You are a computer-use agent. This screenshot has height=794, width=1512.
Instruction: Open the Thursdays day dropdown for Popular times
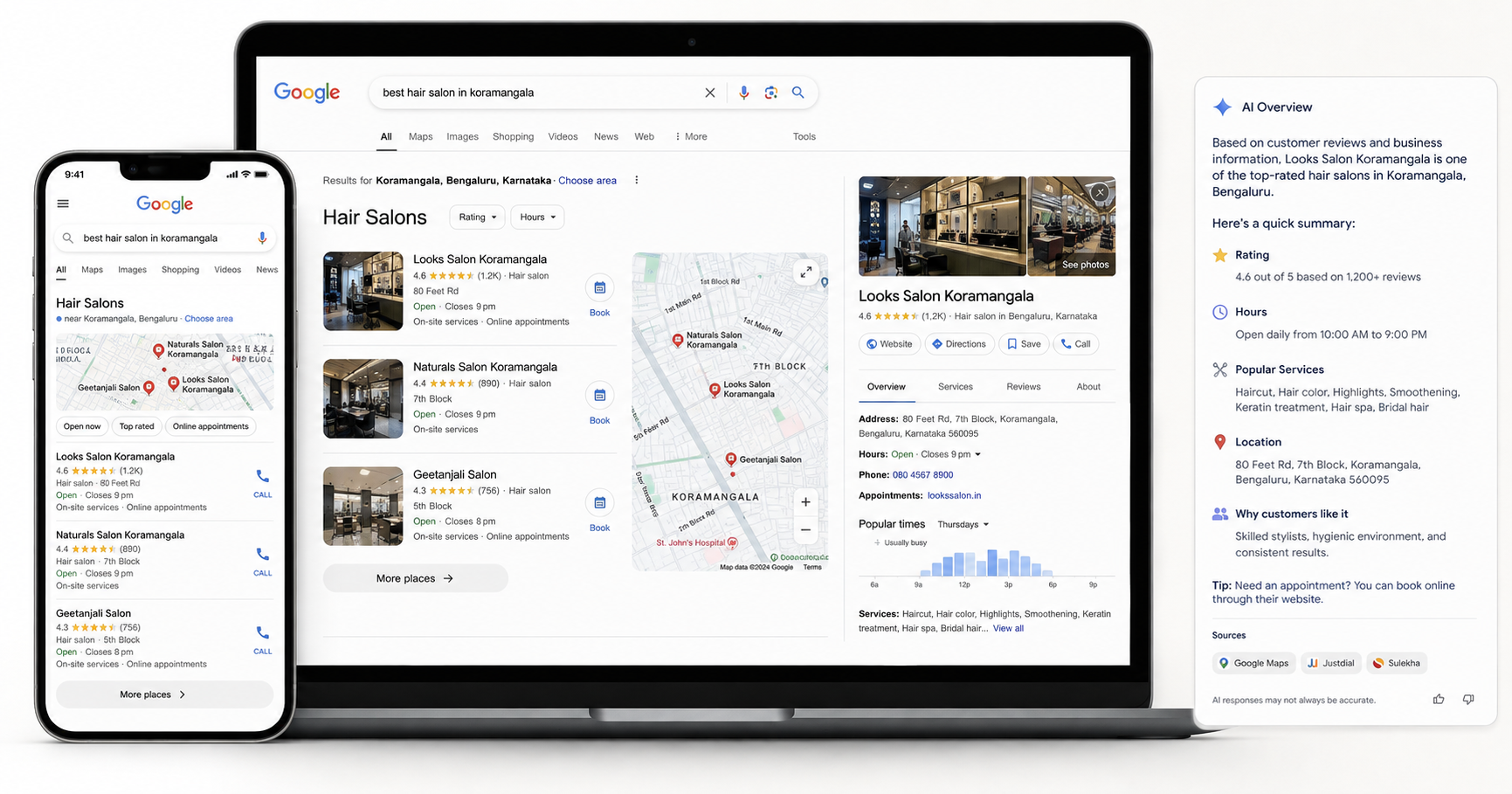pos(963,525)
